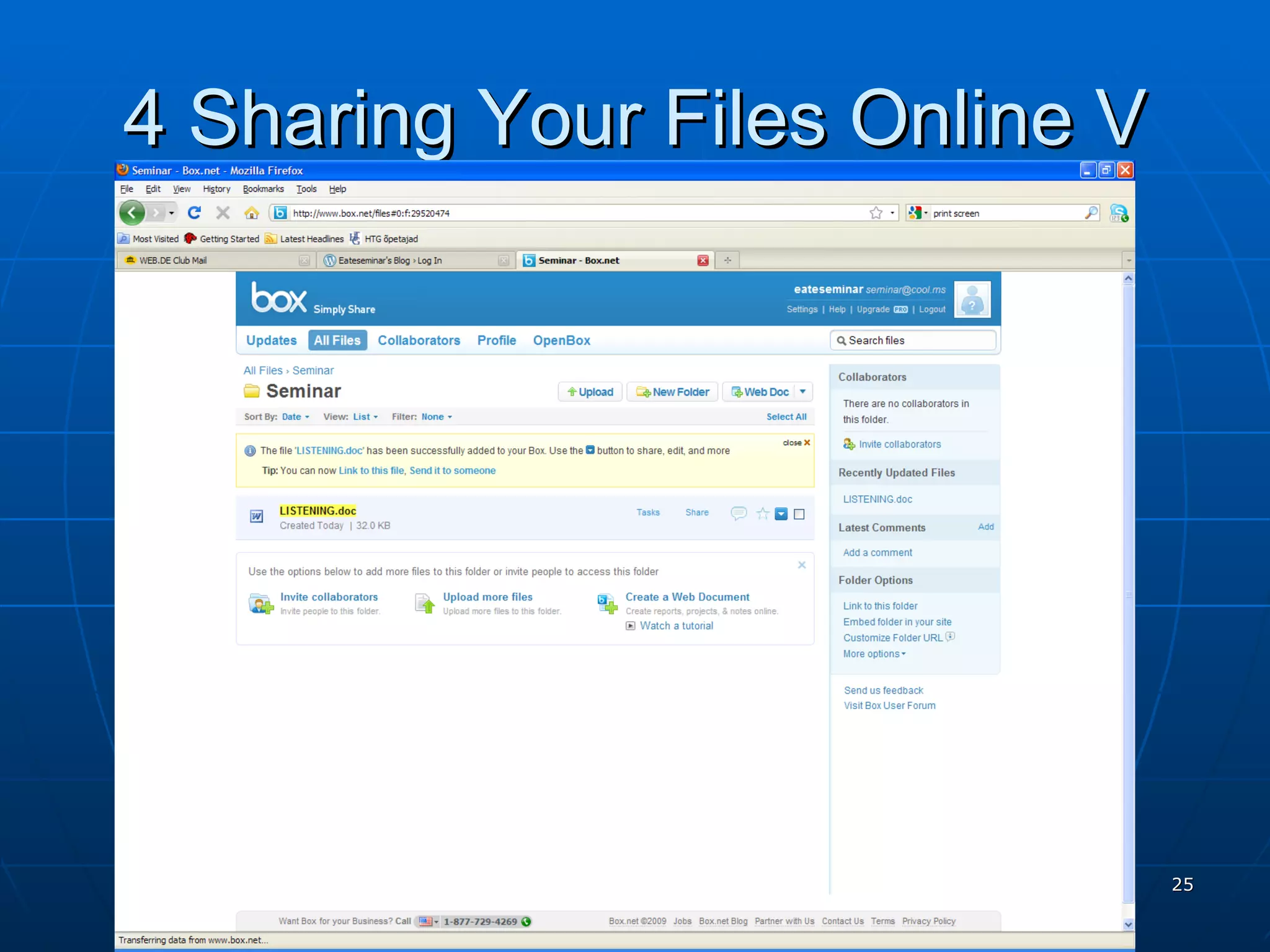This screenshot has height=952, width=1270.
Task: Click the Create a Web Document icon
Action: 607,604
